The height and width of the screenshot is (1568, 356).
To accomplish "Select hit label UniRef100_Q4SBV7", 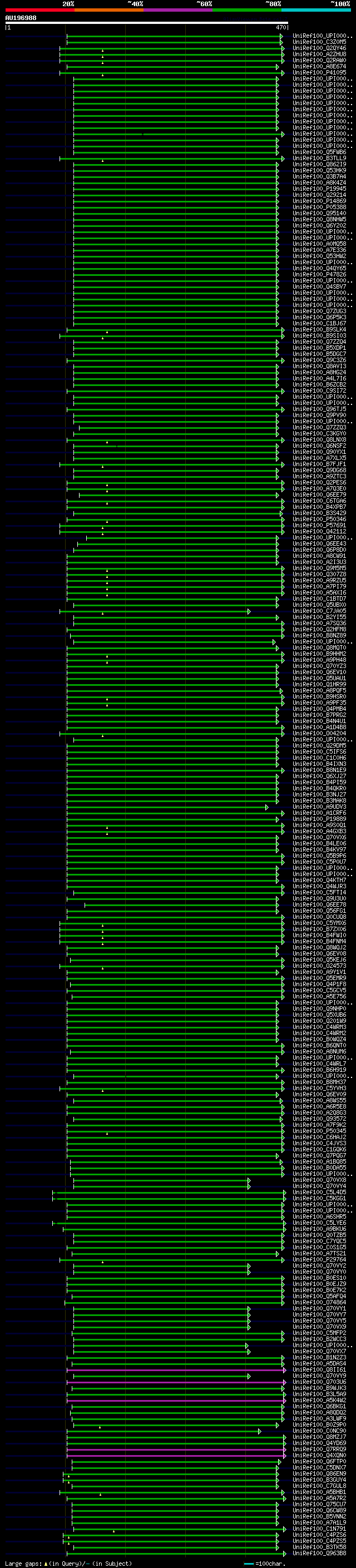I will pos(319,286).
